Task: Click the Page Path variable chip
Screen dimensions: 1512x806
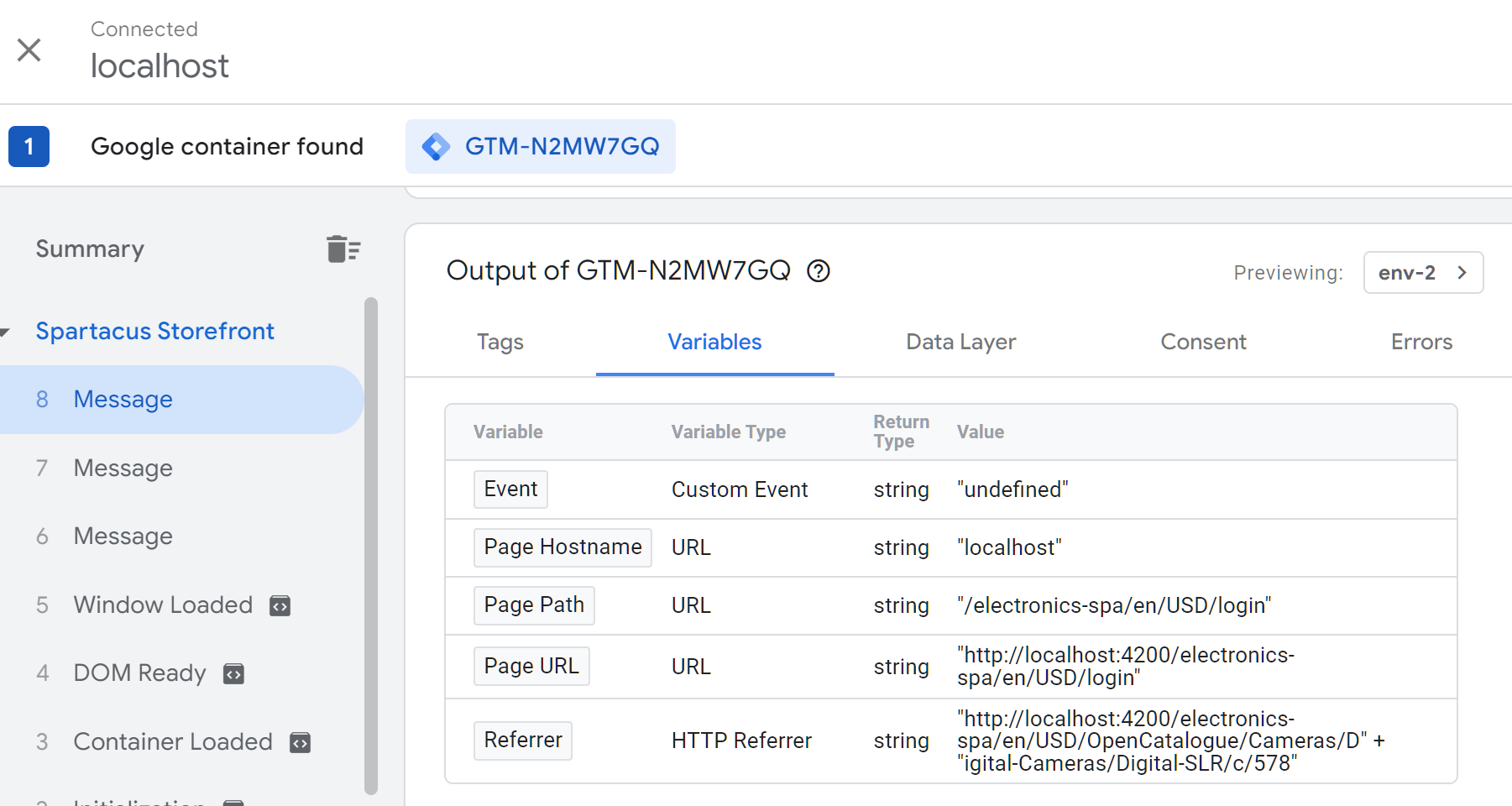Action: 534,605
